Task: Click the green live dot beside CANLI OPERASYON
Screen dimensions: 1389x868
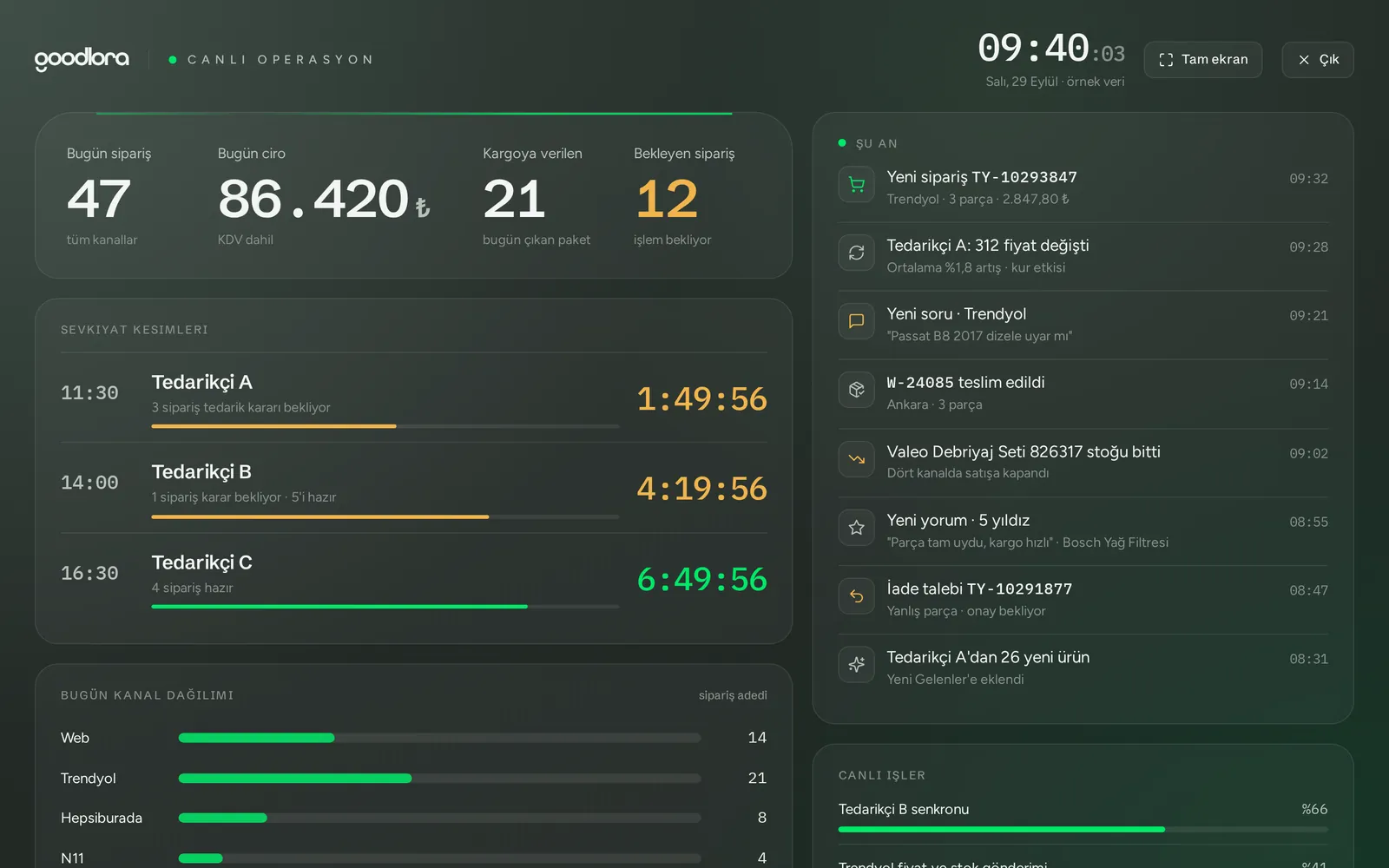Action: (x=173, y=60)
